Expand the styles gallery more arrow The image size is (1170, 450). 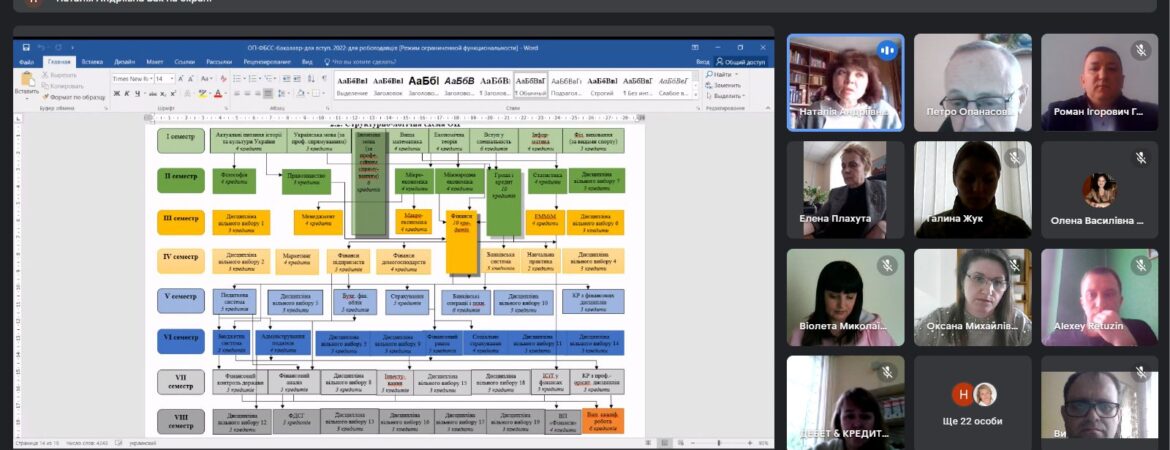696,95
